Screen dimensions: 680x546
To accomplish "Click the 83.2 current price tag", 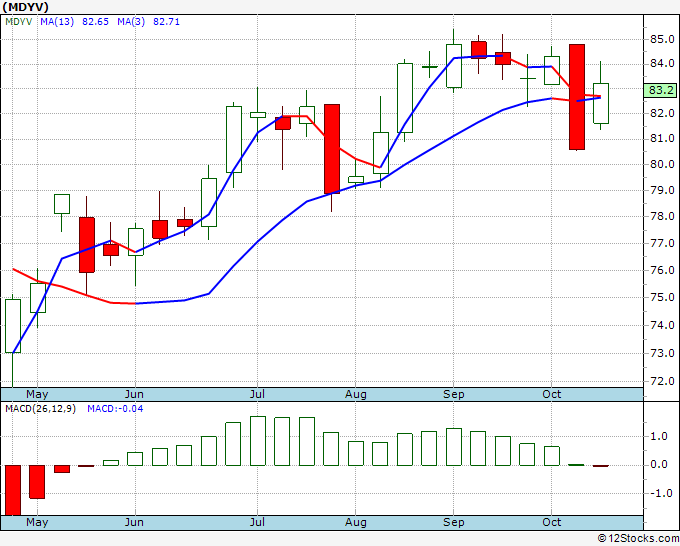I will click(x=661, y=90).
